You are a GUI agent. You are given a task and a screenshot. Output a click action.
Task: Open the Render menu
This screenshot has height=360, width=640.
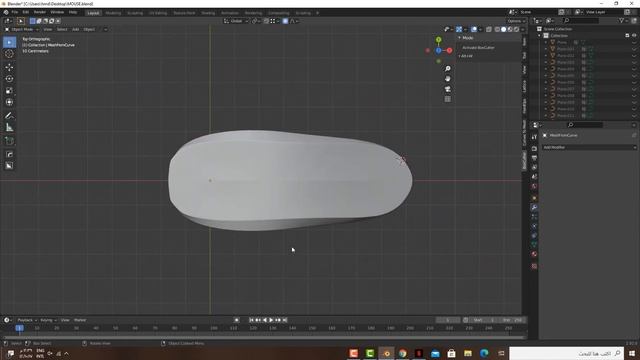pyautogui.click(x=40, y=12)
